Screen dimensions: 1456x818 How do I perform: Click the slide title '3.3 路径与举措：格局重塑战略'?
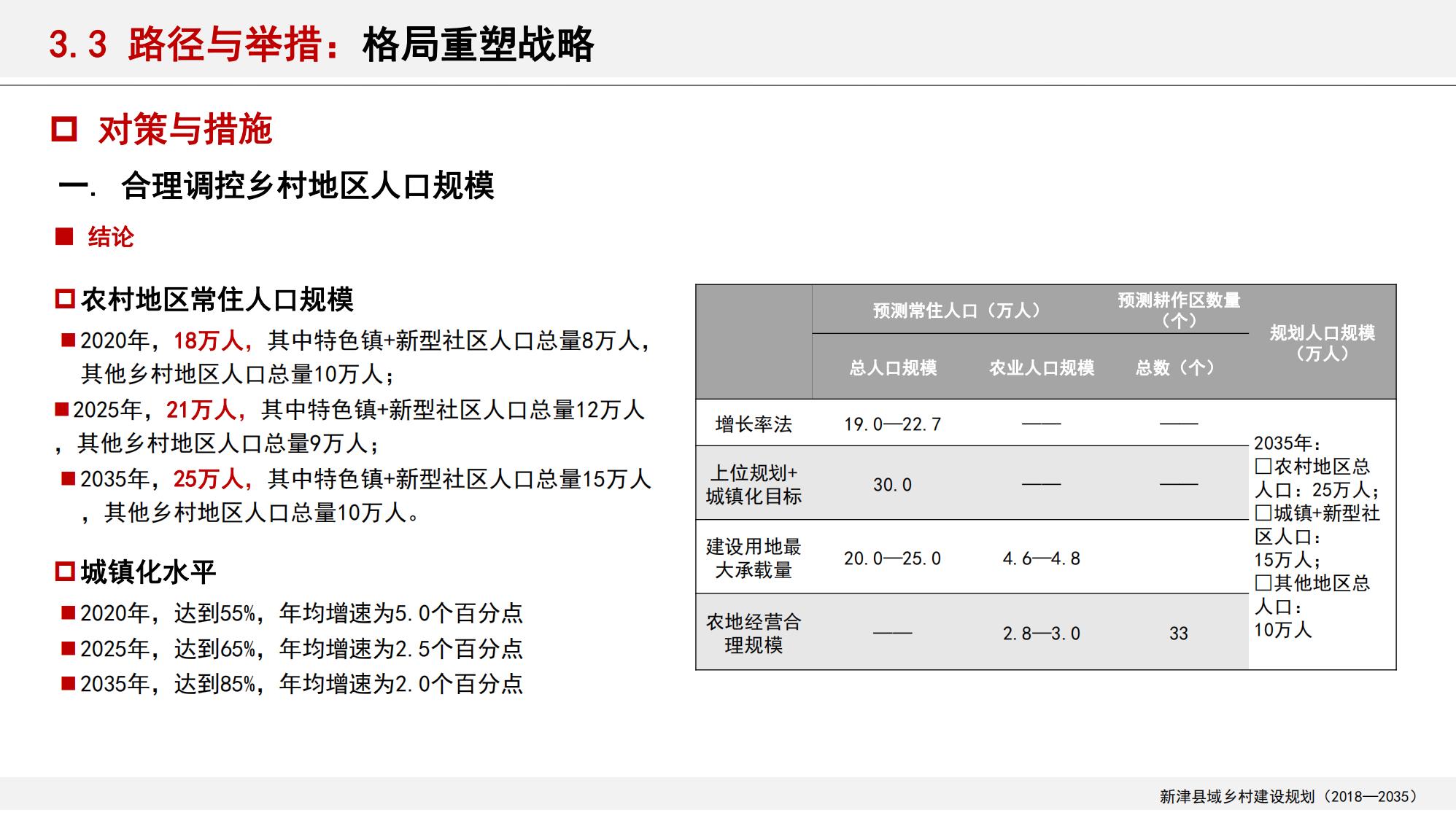coord(321,44)
